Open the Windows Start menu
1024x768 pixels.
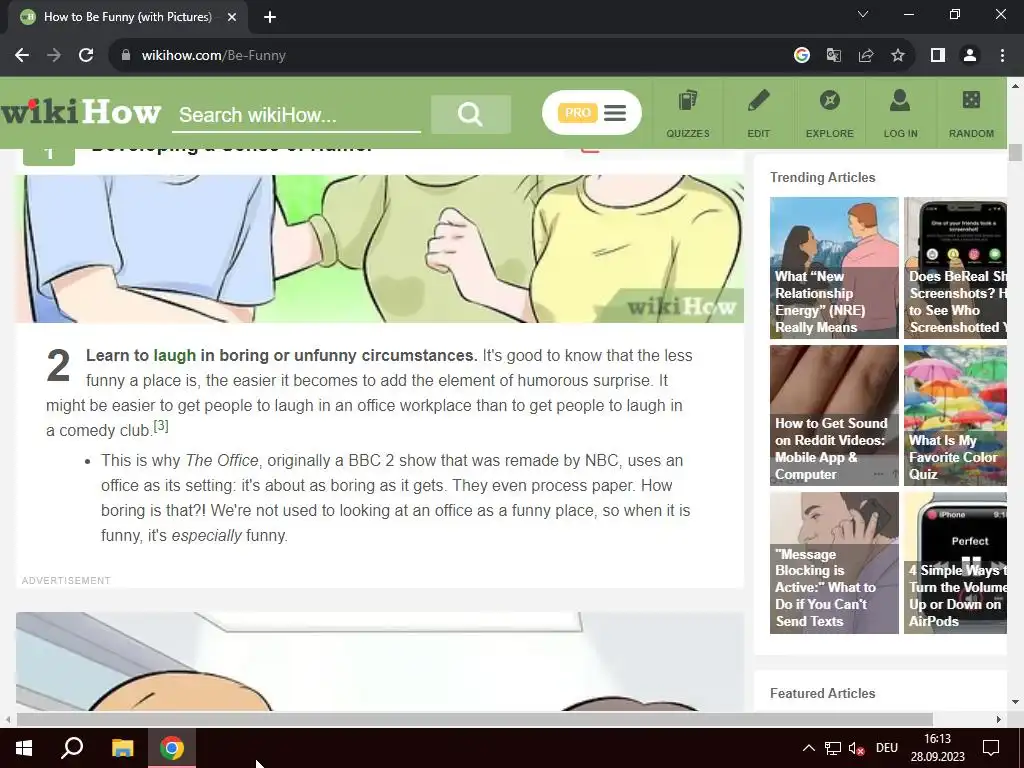(x=24, y=748)
